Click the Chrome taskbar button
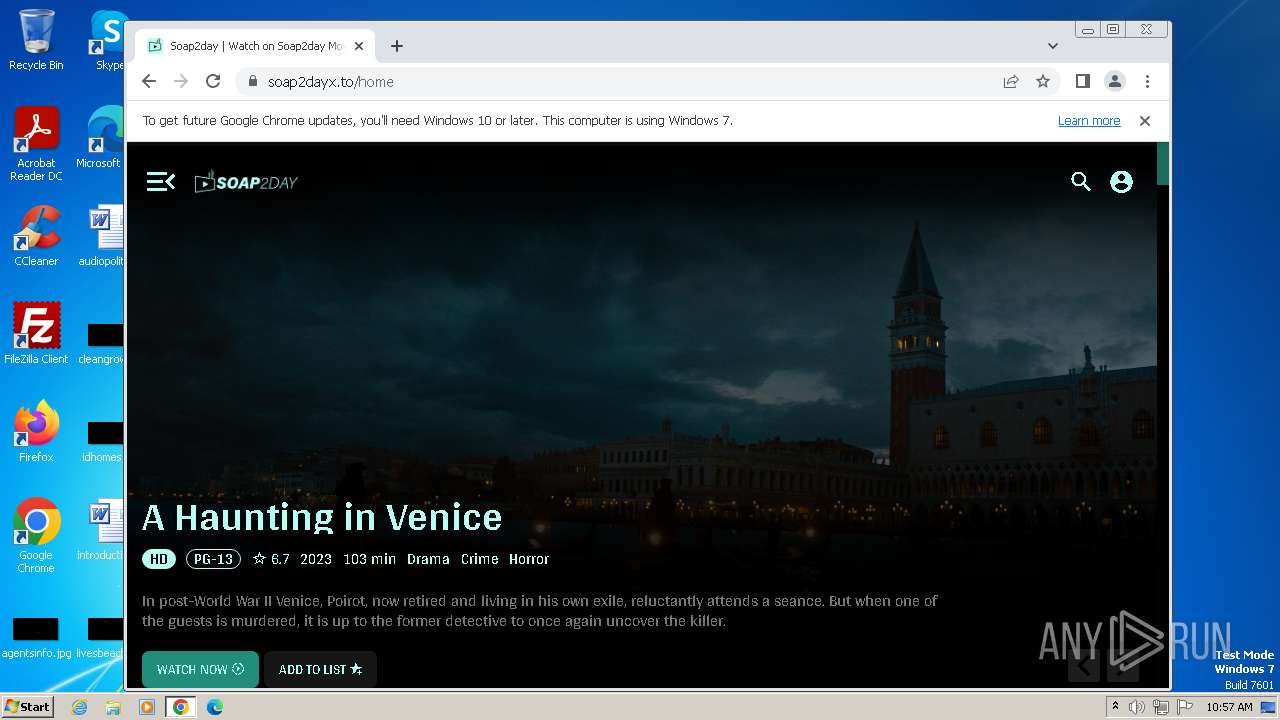Screen dimensions: 1280x720 (181, 707)
